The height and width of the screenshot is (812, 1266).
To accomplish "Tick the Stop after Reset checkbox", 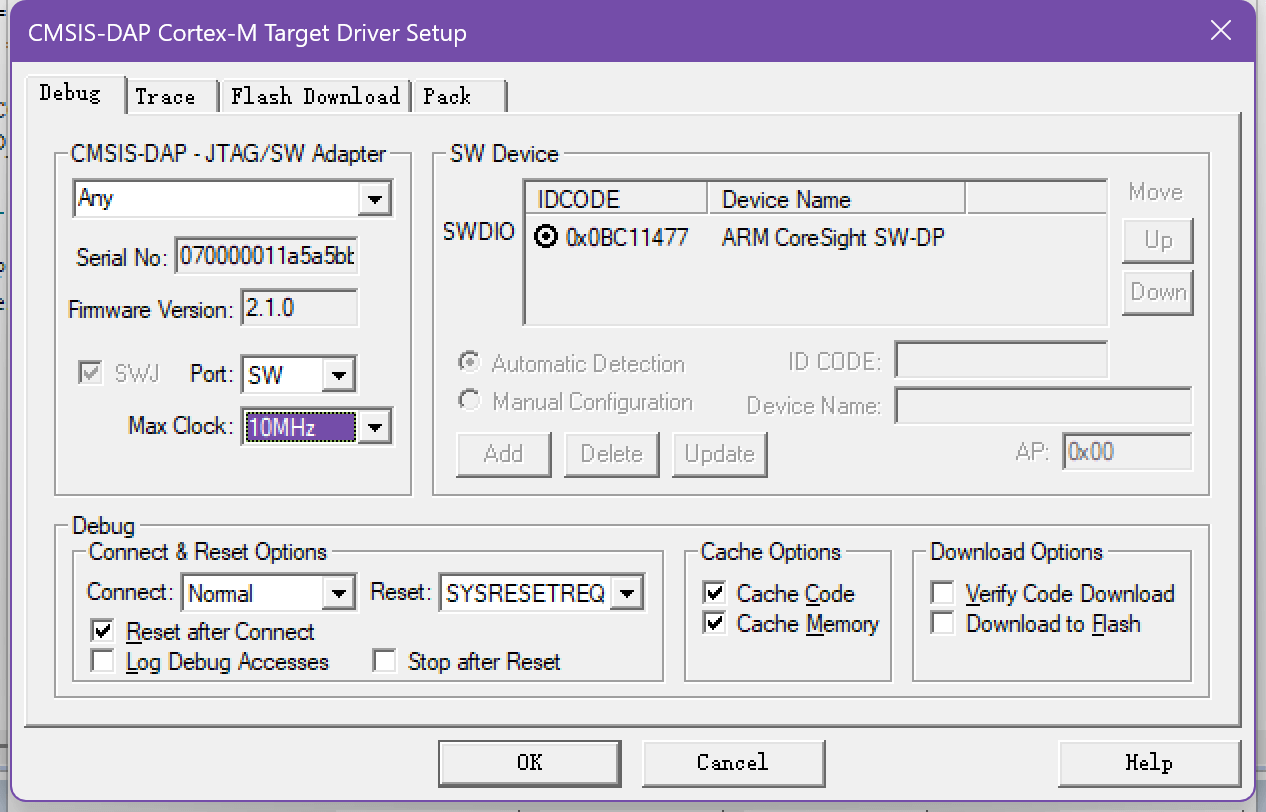I will click(385, 662).
